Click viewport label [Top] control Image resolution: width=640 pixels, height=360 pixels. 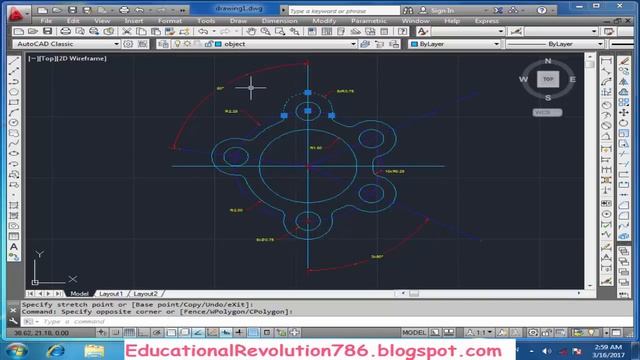click(x=48, y=58)
